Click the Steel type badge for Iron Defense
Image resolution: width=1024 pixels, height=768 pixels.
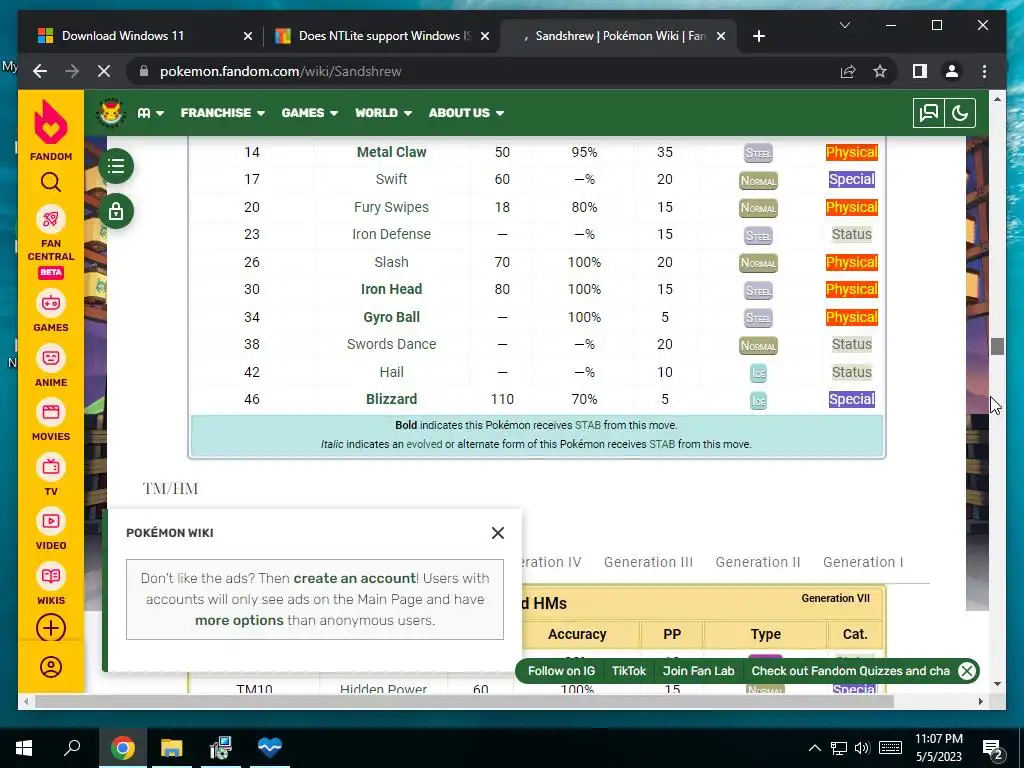click(x=758, y=235)
